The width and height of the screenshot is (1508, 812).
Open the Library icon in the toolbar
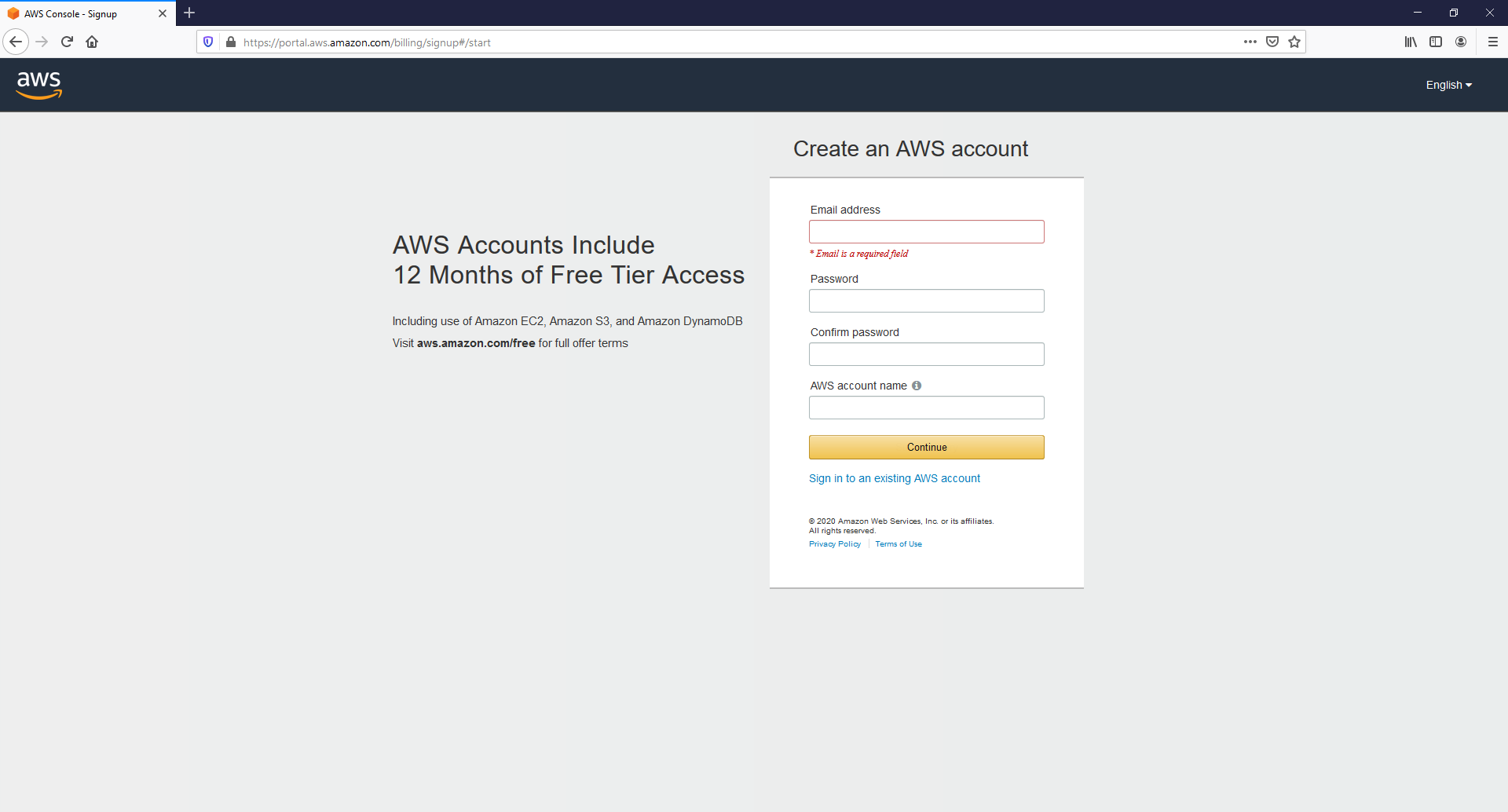point(1411,42)
